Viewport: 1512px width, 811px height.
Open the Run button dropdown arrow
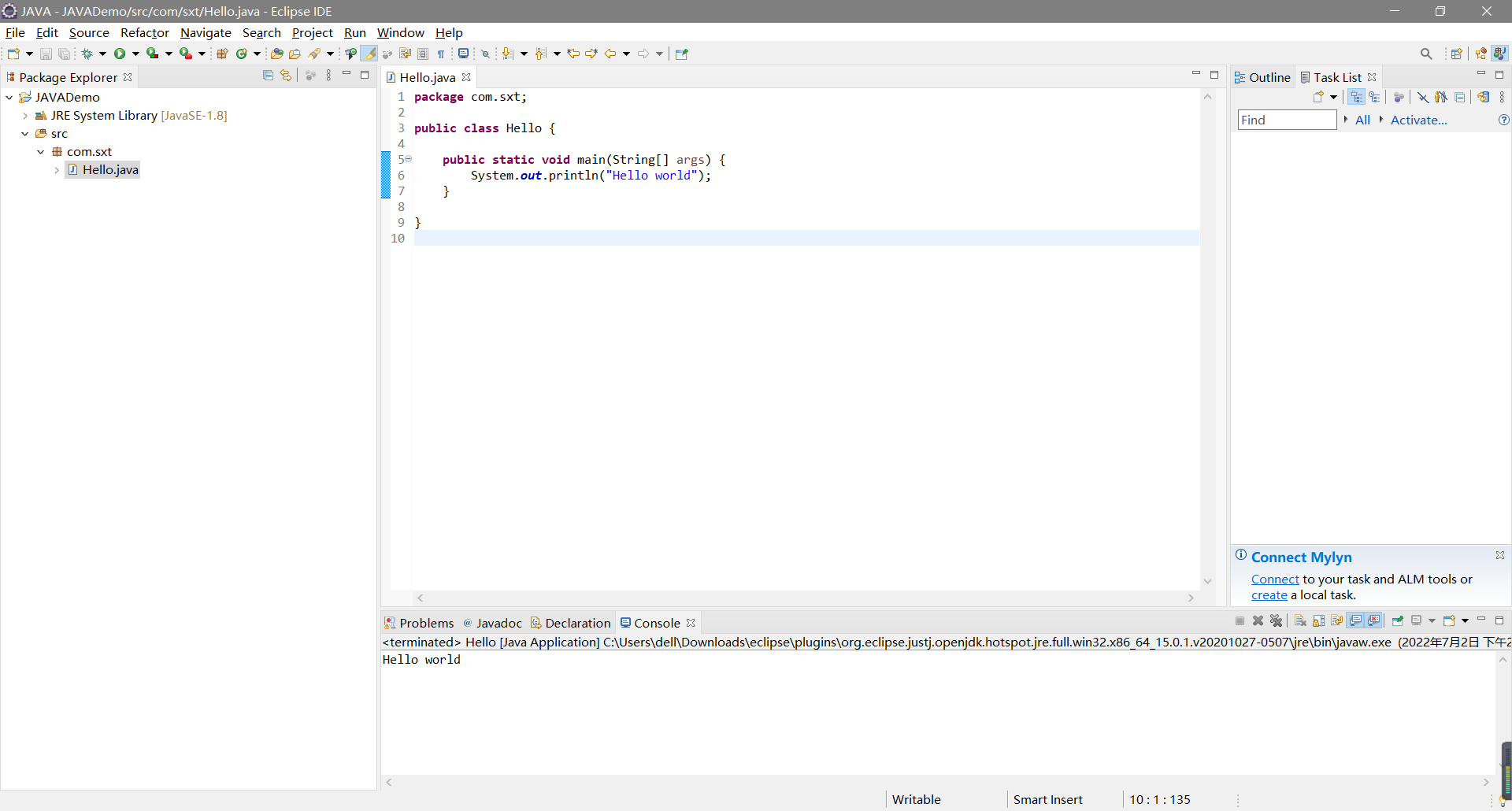(135, 54)
